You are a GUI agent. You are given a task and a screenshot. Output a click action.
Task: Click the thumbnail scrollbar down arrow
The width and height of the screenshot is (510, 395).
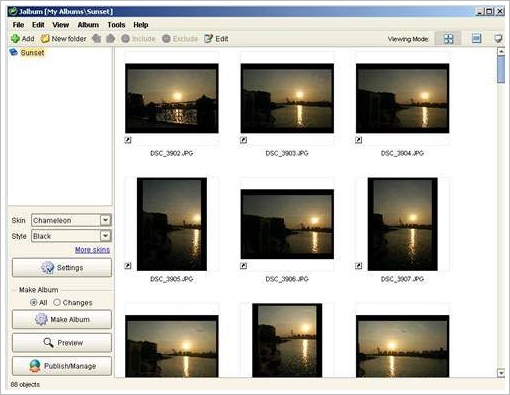tap(501, 373)
